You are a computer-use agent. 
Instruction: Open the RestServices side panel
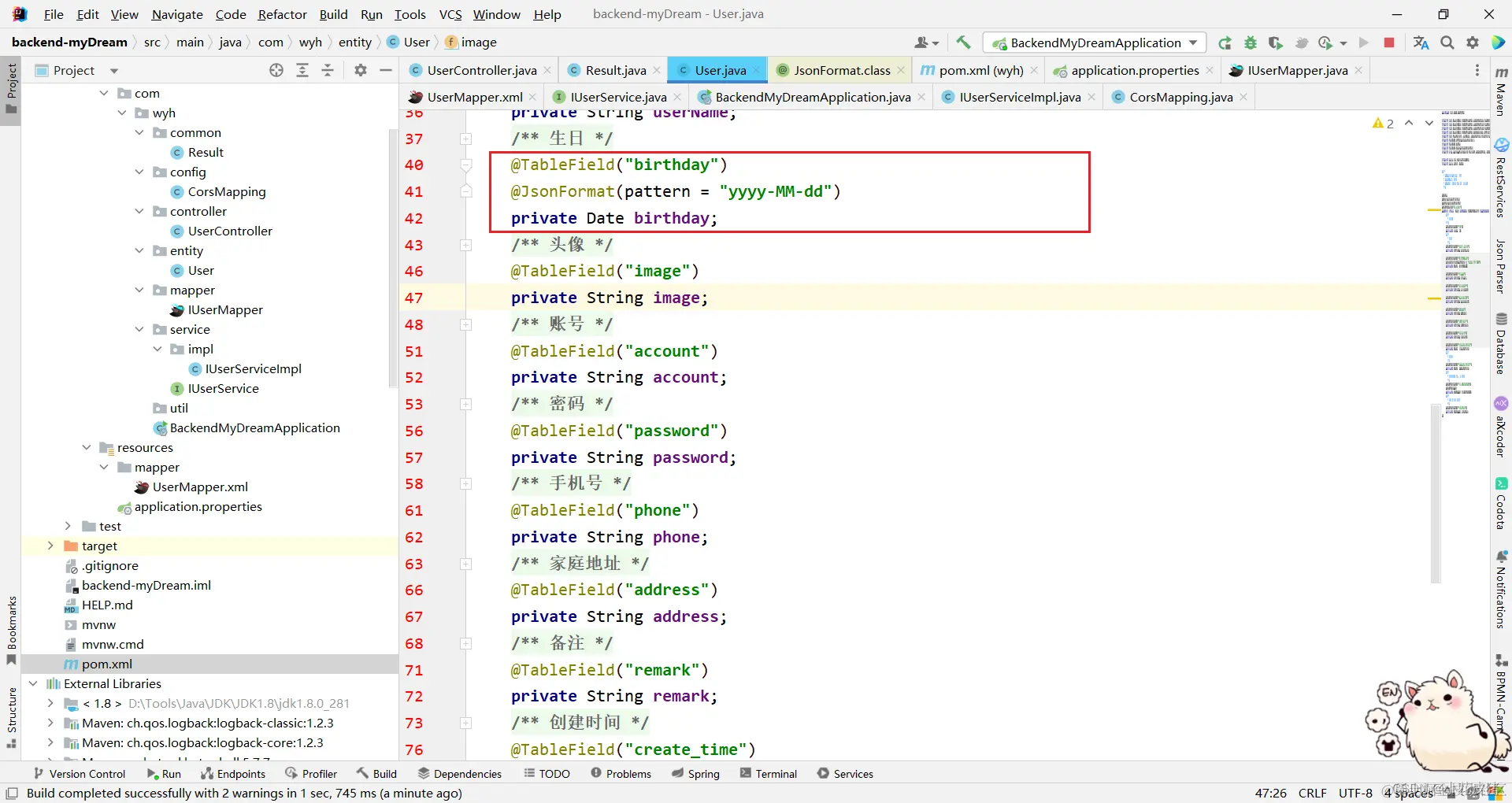[1501, 179]
